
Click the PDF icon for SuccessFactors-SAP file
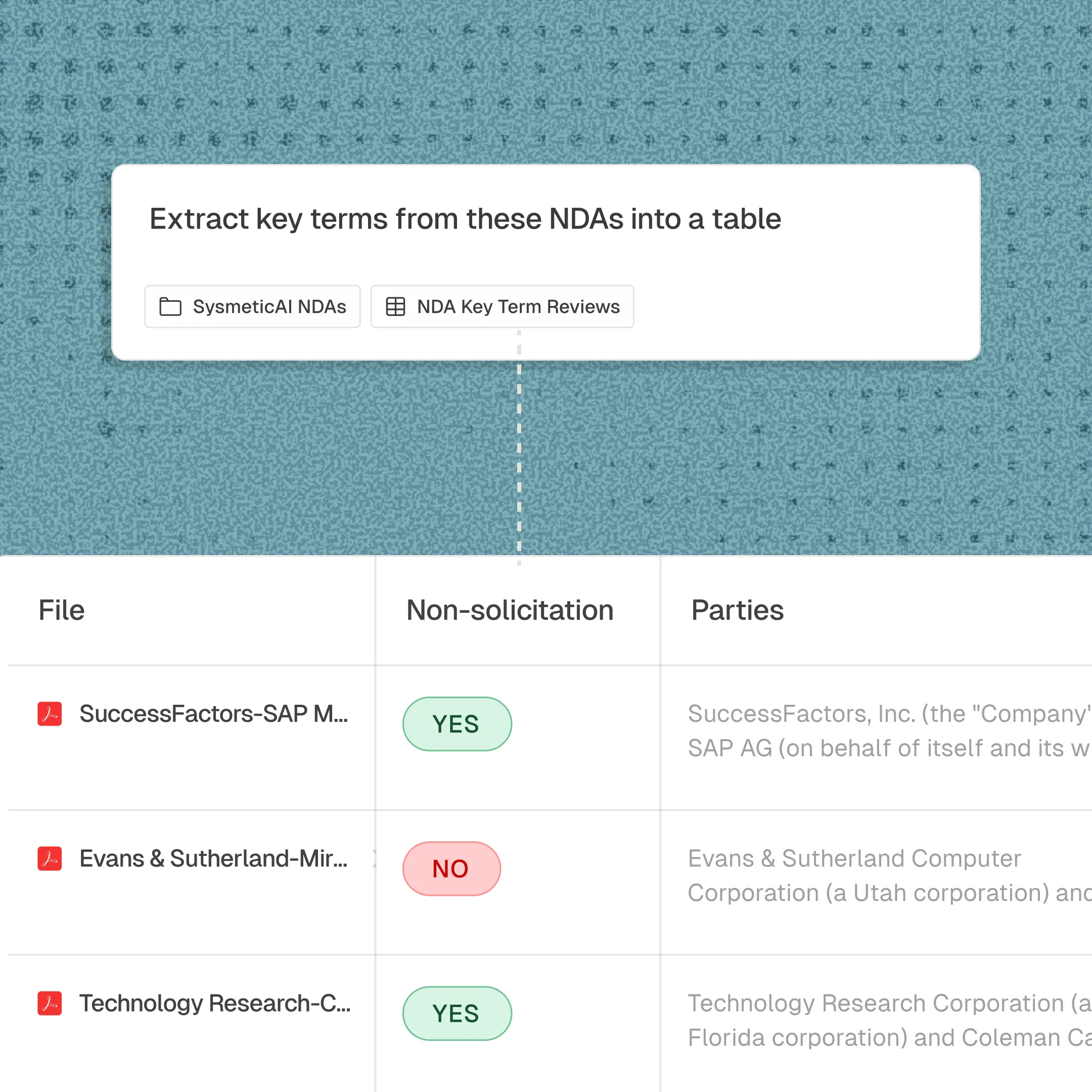(x=50, y=714)
